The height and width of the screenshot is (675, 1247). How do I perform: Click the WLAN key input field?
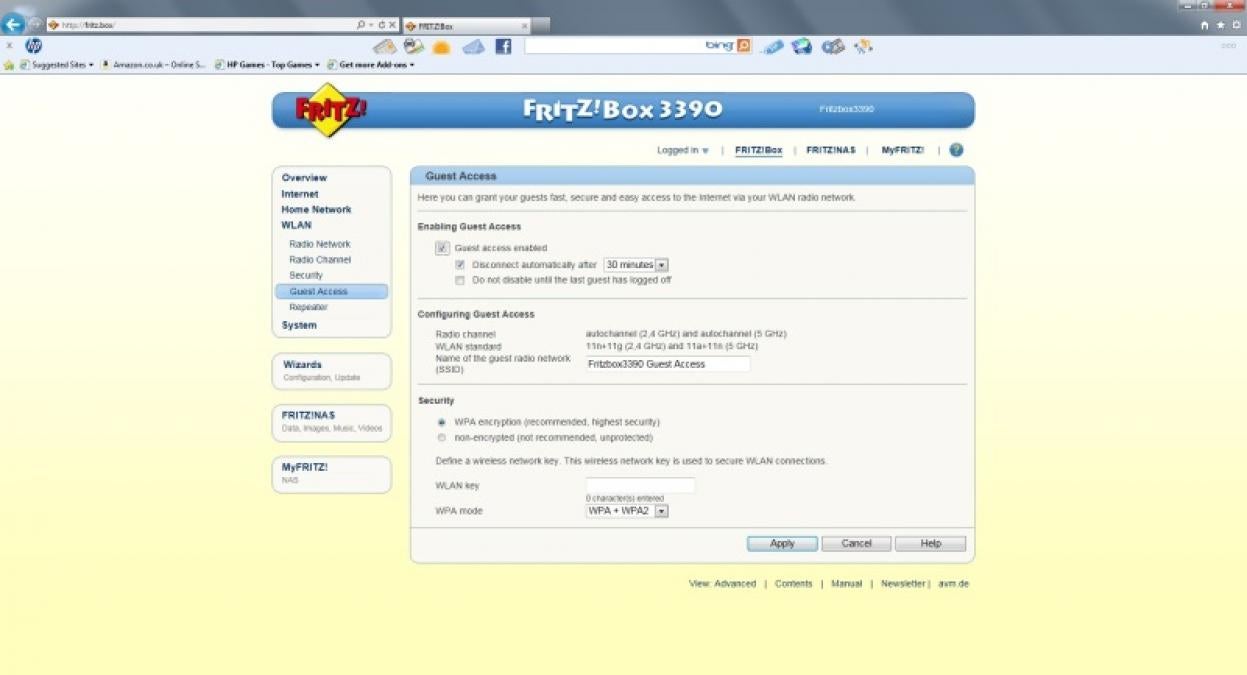[640, 486]
